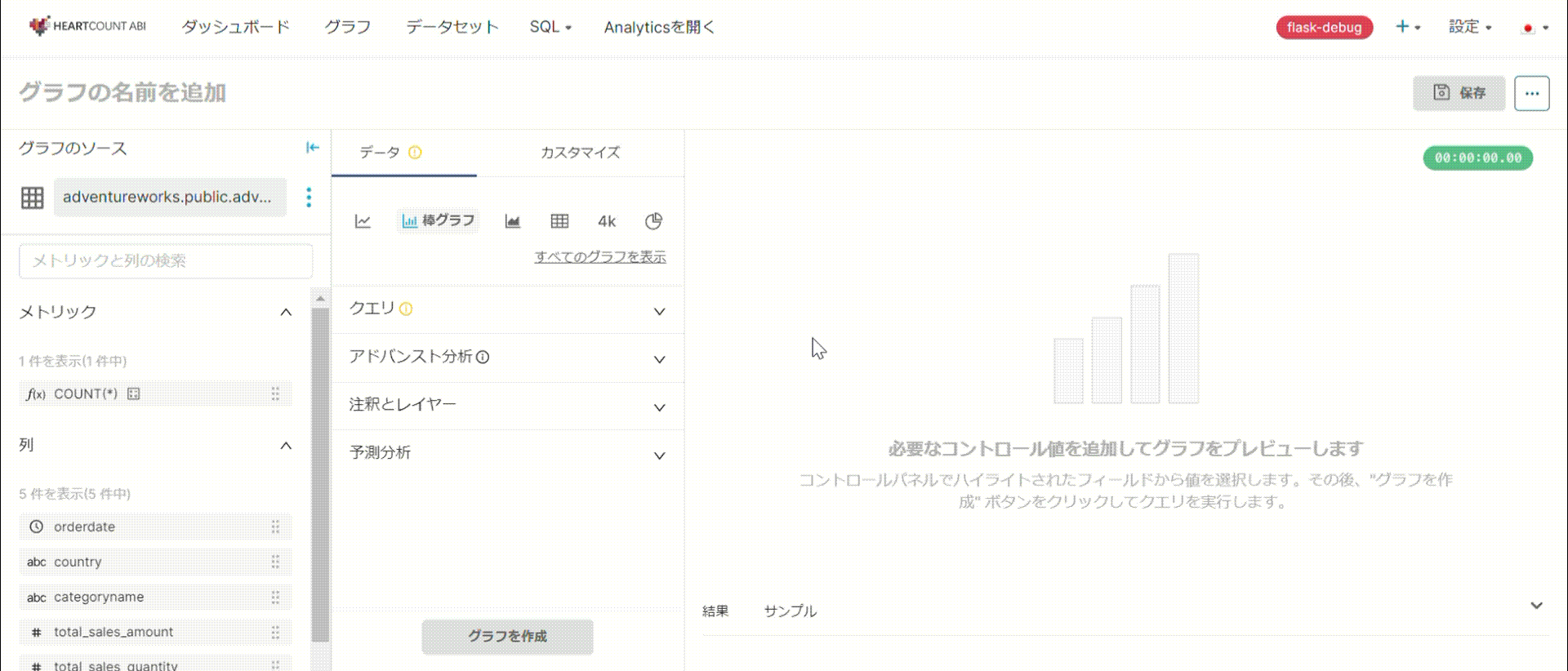
Task: Click the flask-debug badge
Action: pyautogui.click(x=1325, y=27)
